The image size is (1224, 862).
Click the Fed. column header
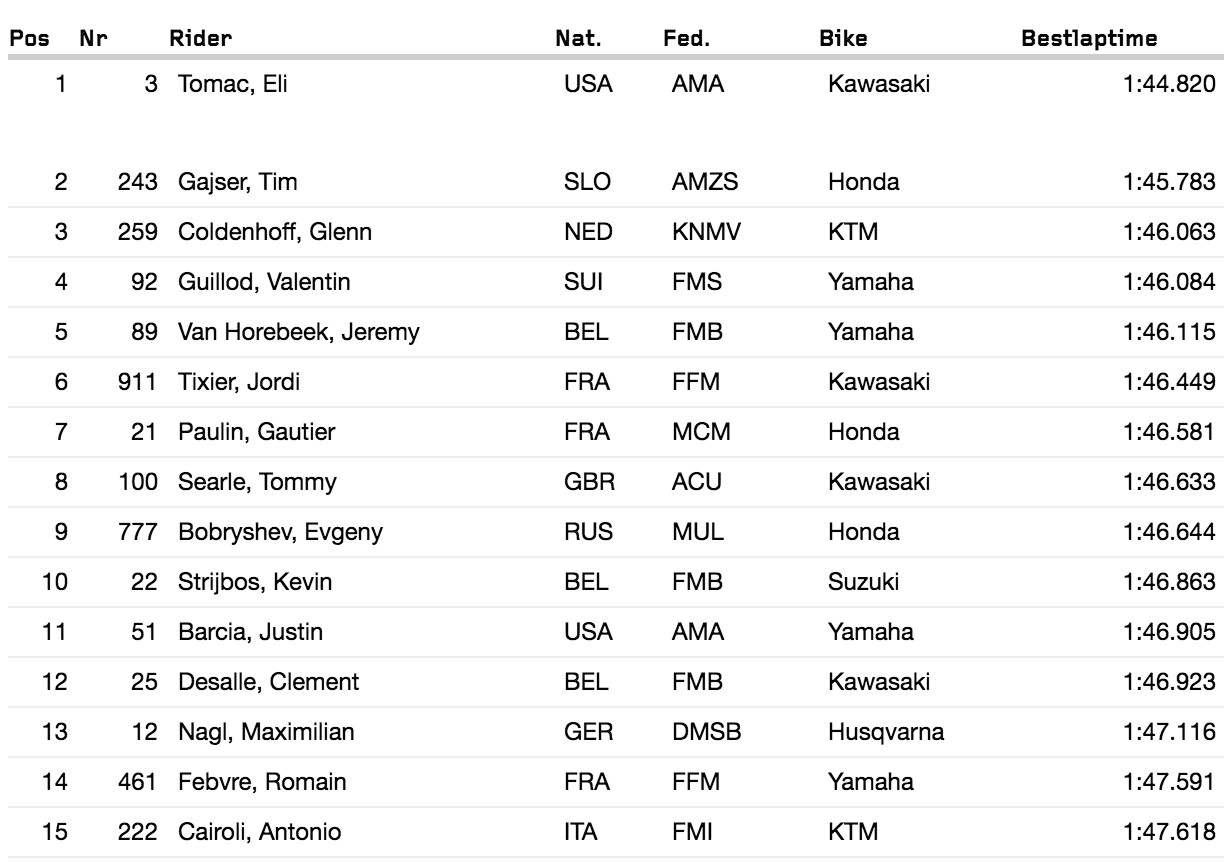coord(686,39)
